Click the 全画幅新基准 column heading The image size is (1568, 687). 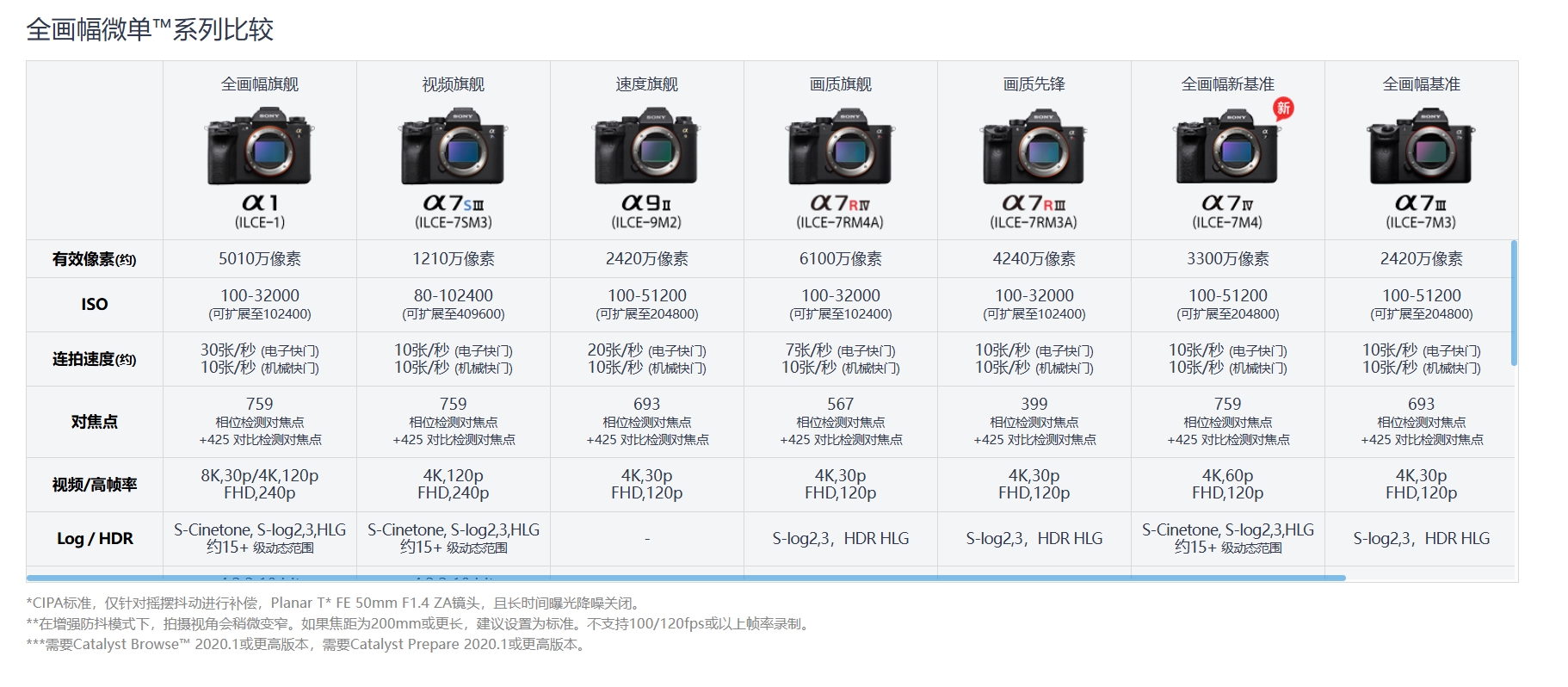tap(1228, 84)
